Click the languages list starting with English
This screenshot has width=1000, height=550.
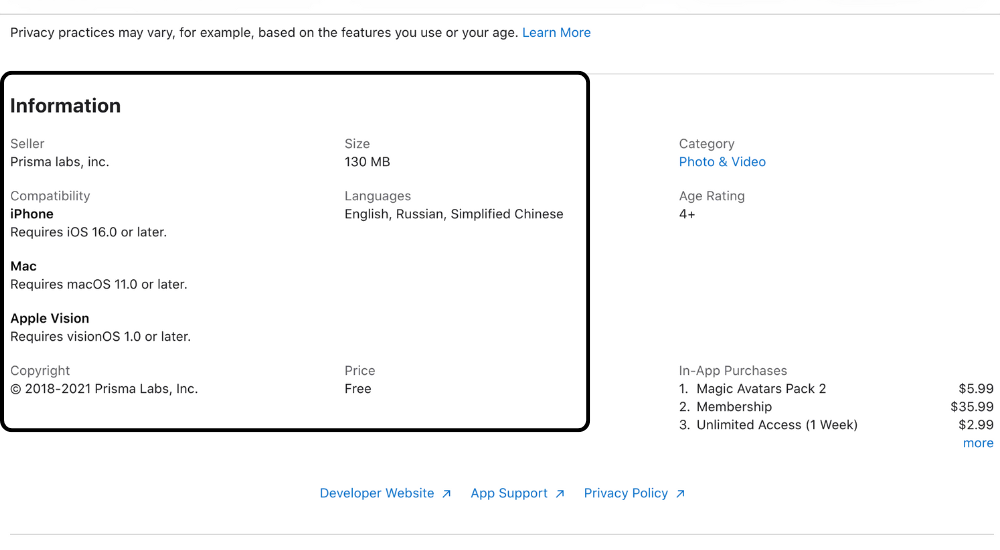454,214
